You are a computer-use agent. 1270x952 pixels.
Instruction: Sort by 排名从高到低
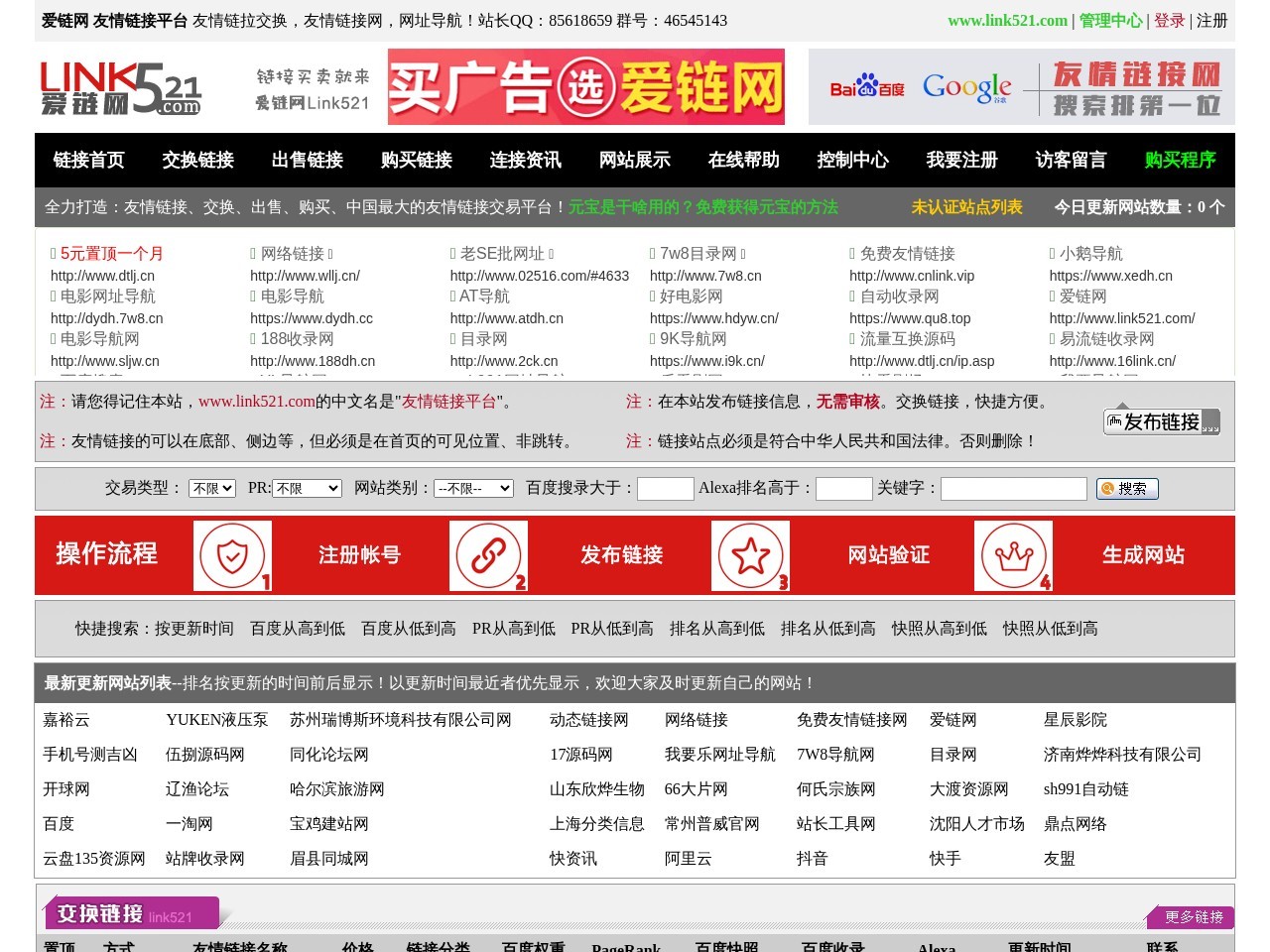pos(717,629)
